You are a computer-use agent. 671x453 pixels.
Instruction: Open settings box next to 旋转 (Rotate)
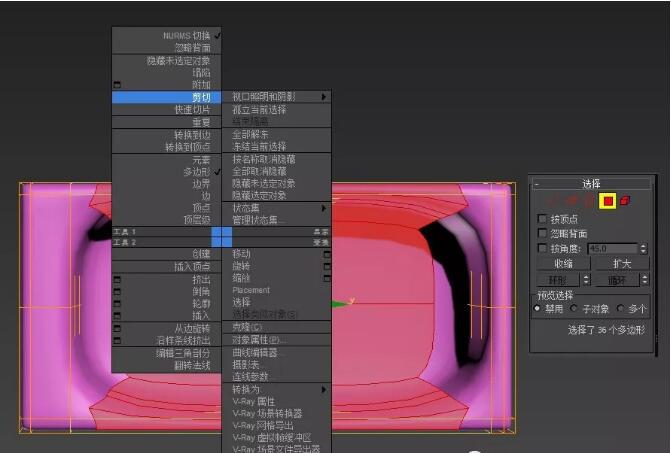(327, 266)
